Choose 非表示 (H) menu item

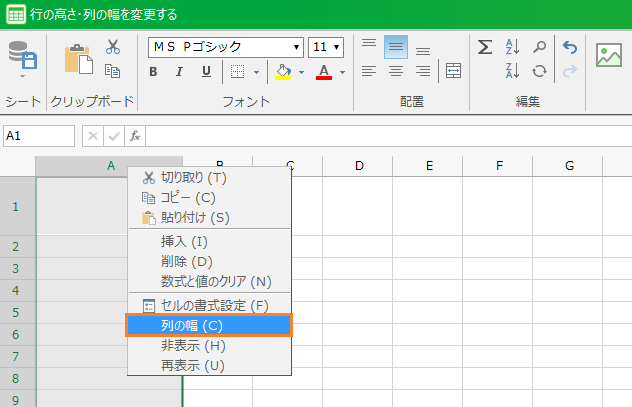click(x=209, y=346)
